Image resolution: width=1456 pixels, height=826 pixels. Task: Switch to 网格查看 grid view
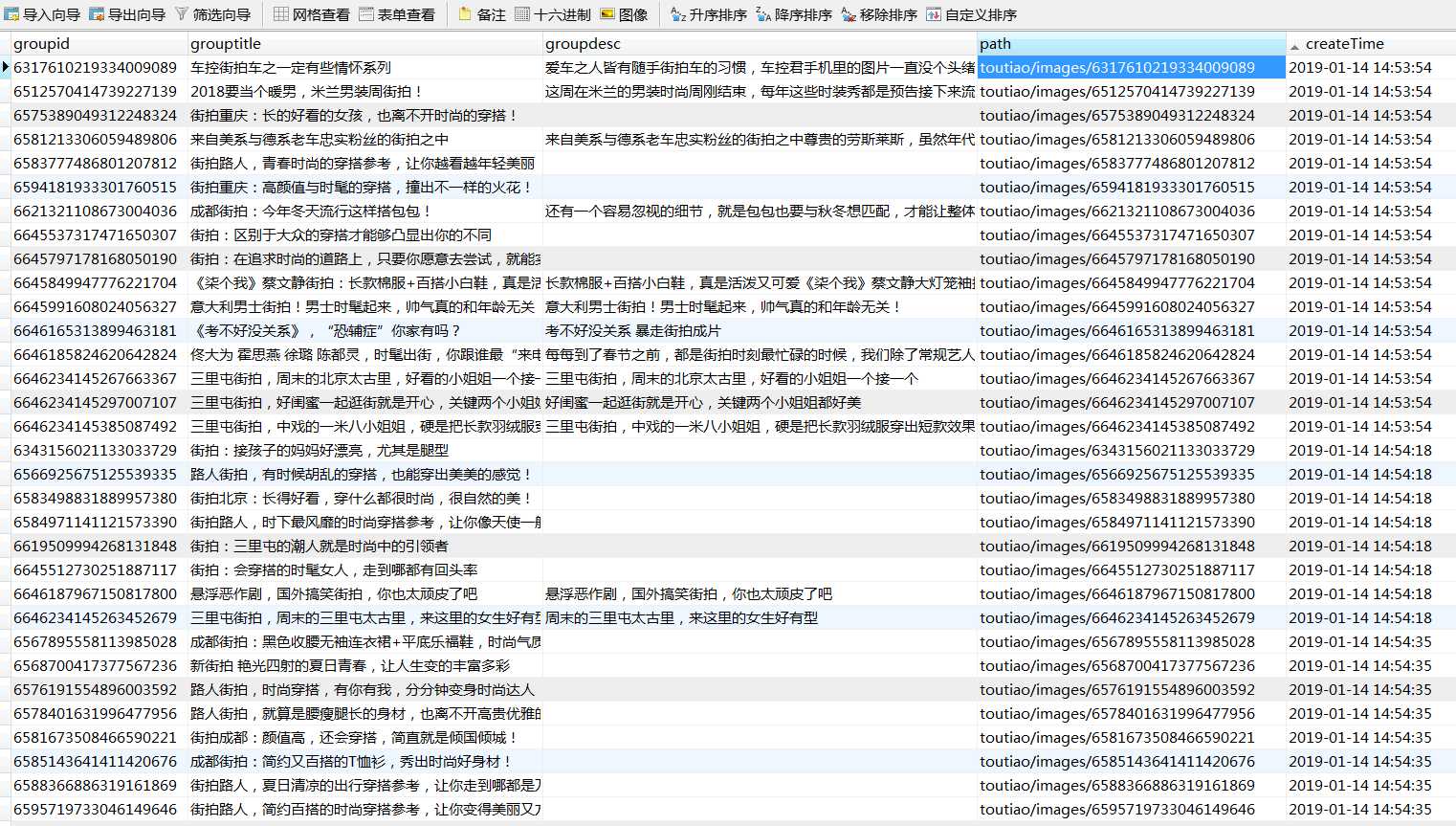pyautogui.click(x=312, y=14)
